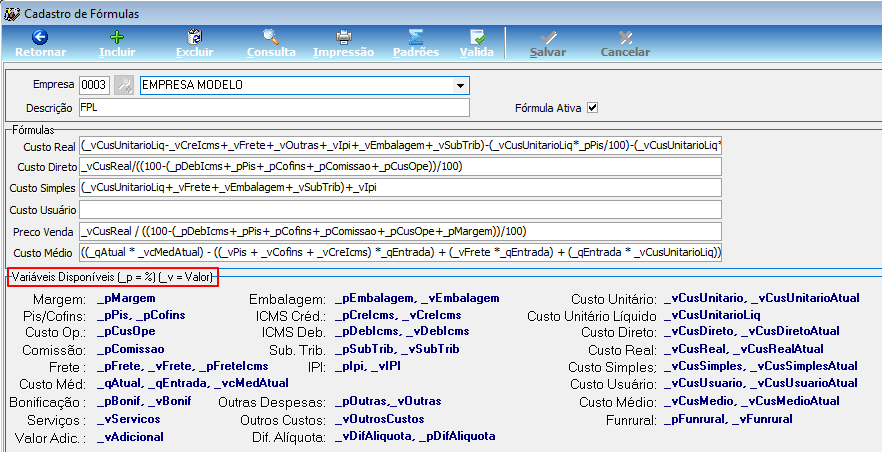Click the _pFrete, _vFrete, _pFreteIcms variables

coord(182,367)
